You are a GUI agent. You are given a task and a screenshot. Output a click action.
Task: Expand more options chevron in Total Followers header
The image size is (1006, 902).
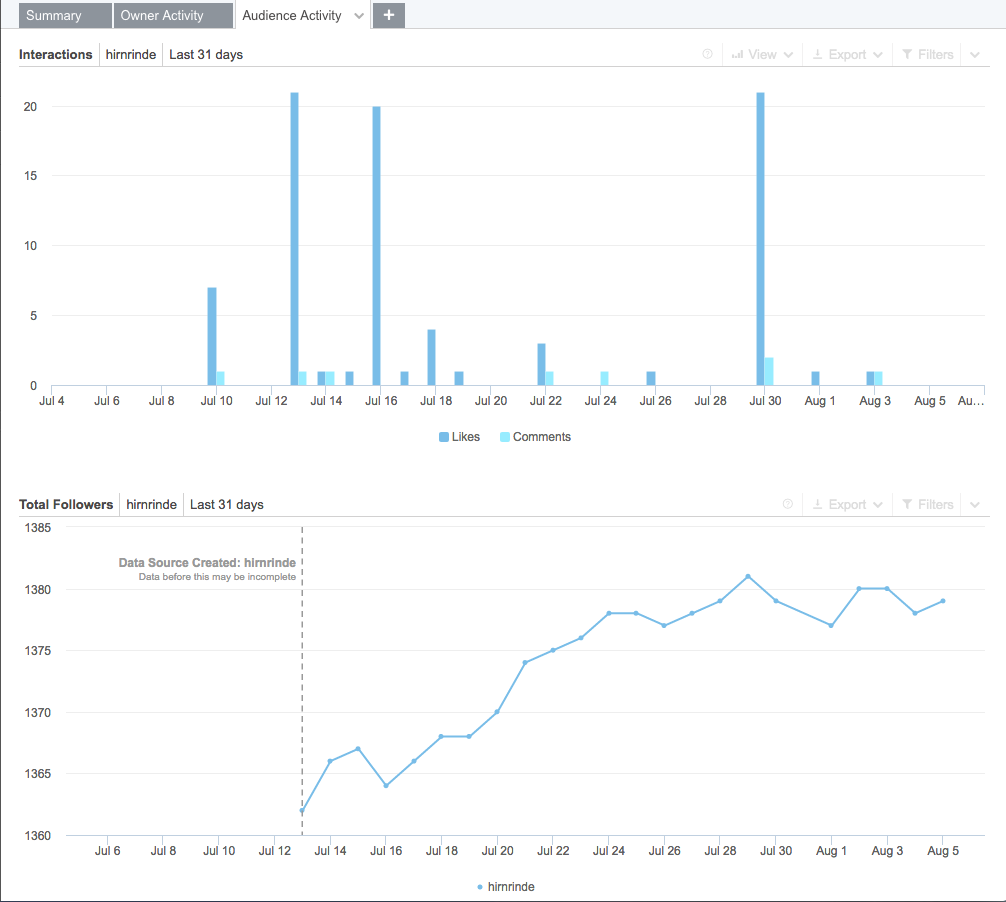975,504
